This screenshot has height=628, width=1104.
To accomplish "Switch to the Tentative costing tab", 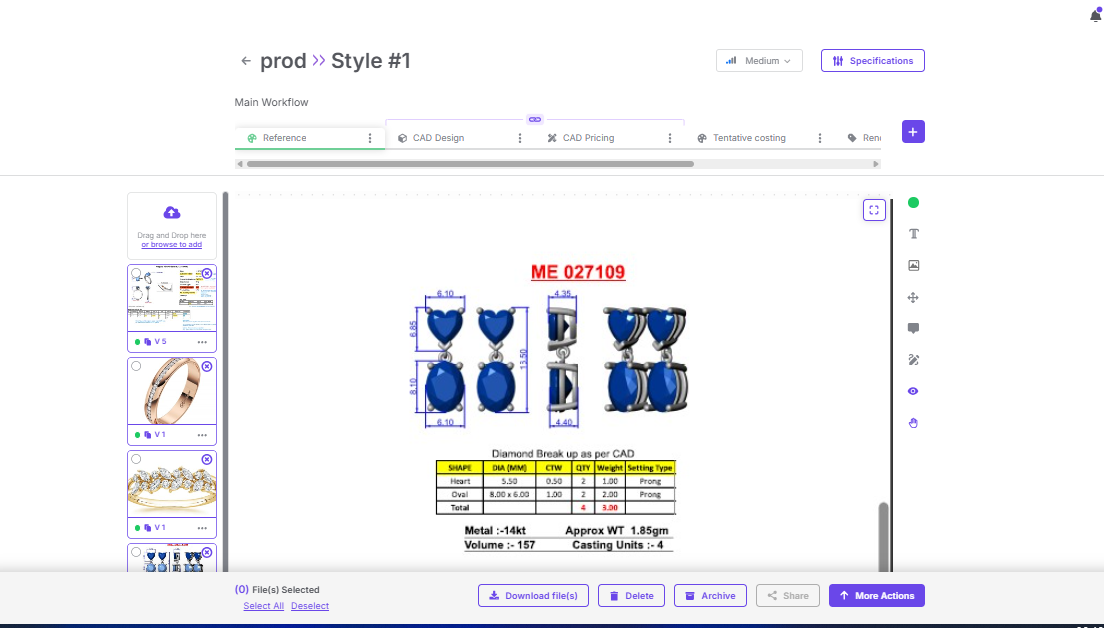I will 748,138.
